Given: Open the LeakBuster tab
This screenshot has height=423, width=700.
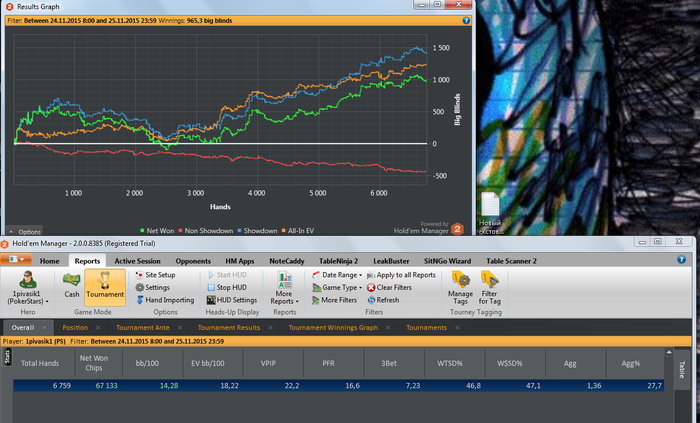Looking at the screenshot, I should click(x=391, y=261).
